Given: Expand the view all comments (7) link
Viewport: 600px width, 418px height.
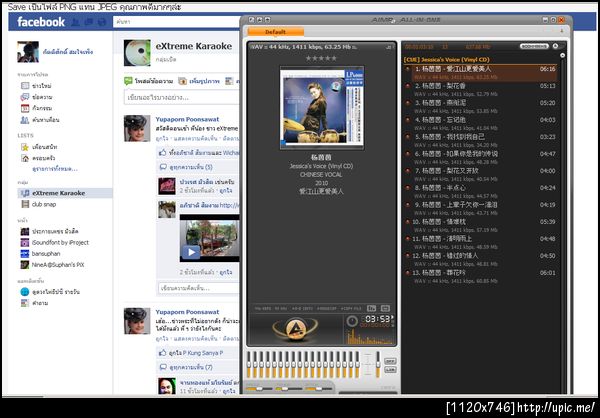Looking at the screenshot, I should pos(186,367).
